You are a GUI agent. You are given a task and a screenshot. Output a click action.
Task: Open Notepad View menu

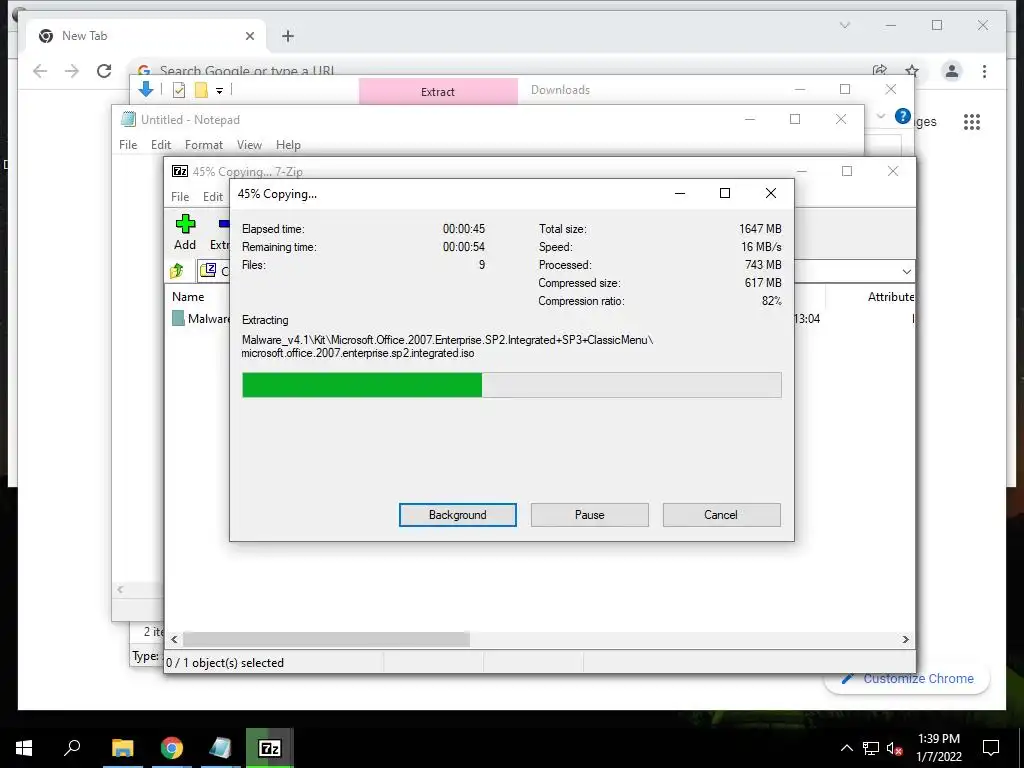[x=249, y=145]
